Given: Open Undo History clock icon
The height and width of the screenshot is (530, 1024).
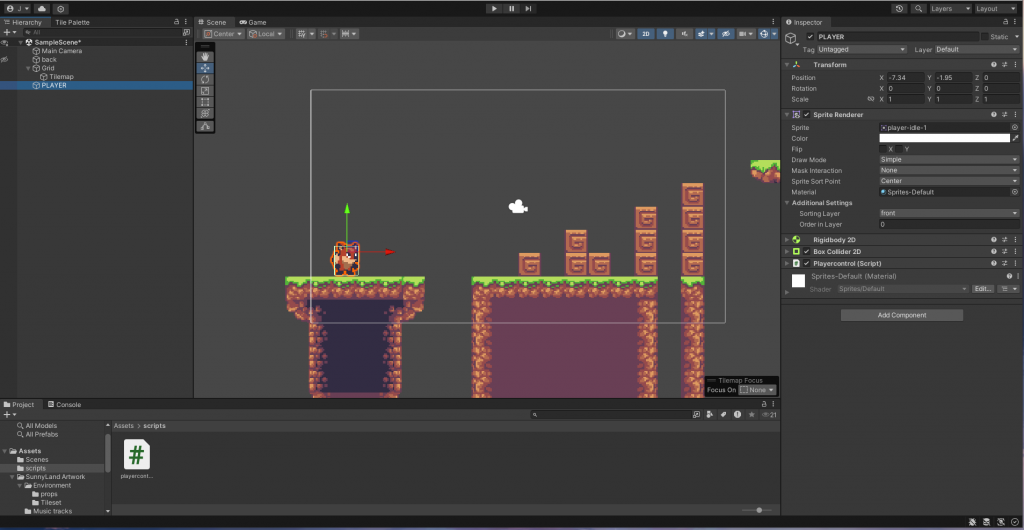Looking at the screenshot, I should [x=899, y=8].
